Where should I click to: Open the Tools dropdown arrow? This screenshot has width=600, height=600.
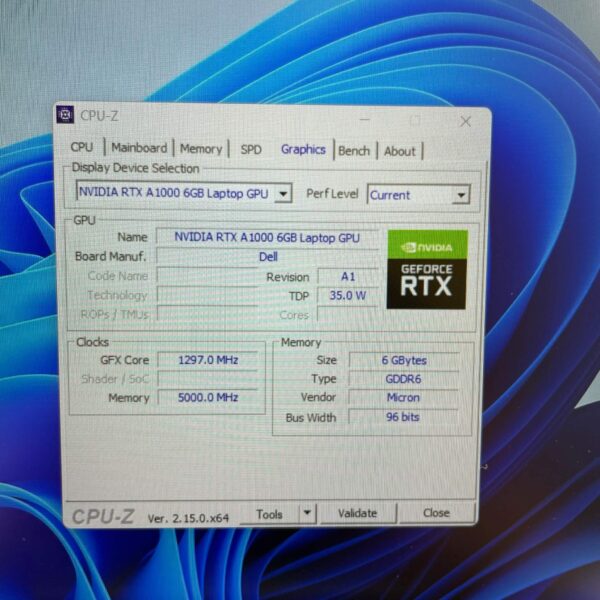[307, 513]
